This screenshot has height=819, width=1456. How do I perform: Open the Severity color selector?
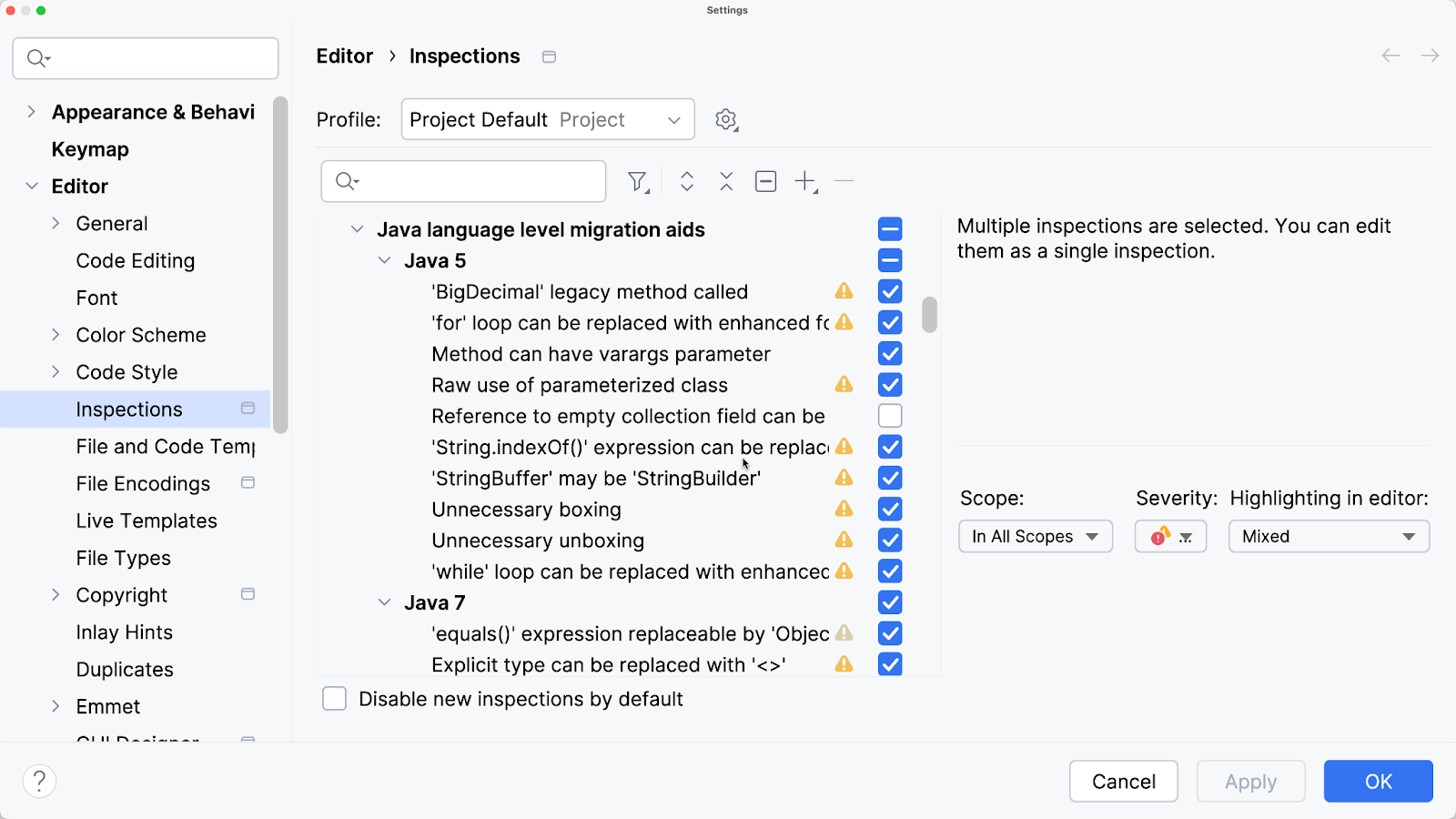coord(1170,537)
